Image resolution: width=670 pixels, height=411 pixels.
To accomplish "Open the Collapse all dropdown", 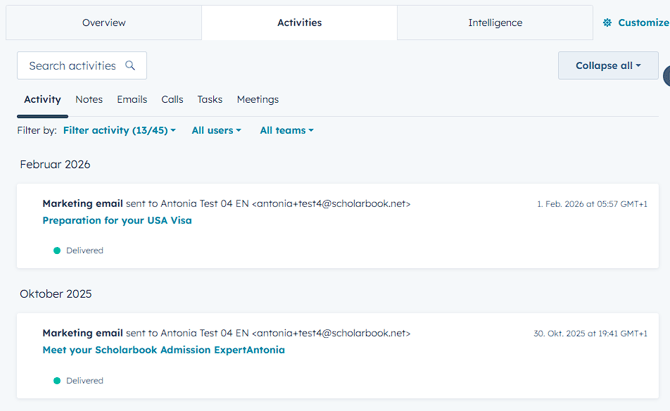I will point(608,65).
